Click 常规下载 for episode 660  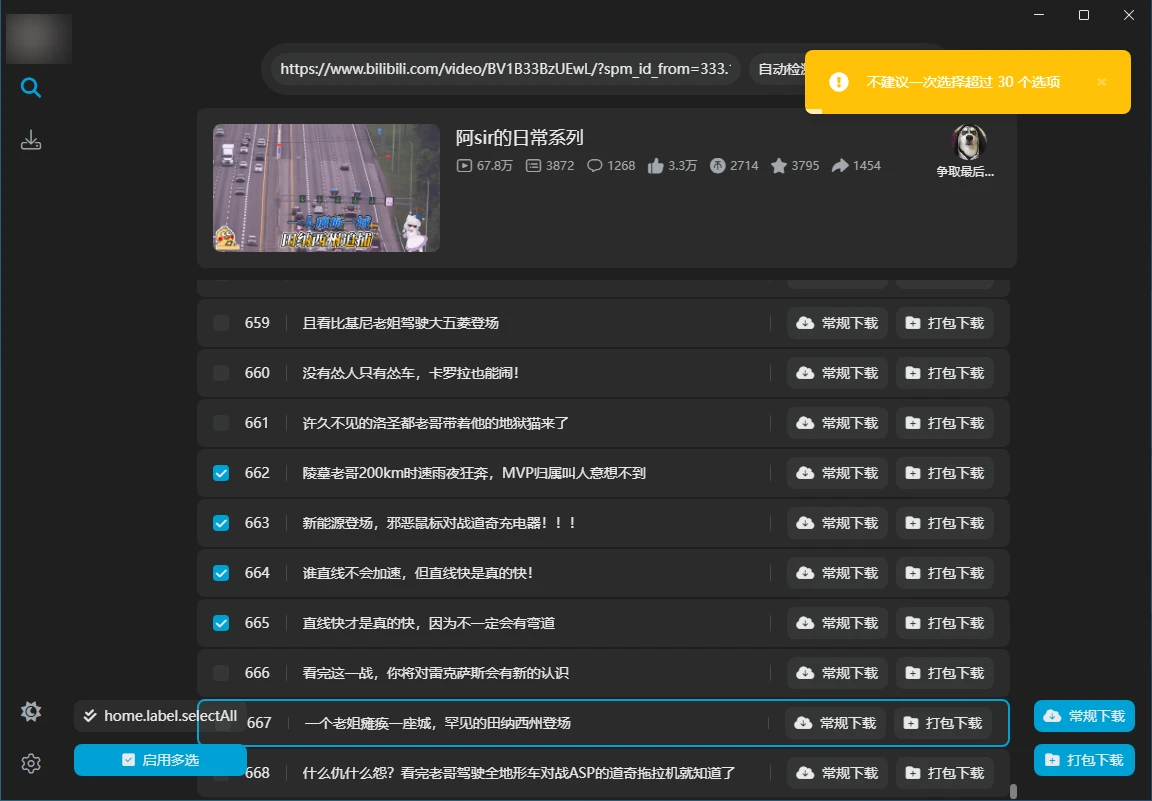tap(838, 373)
